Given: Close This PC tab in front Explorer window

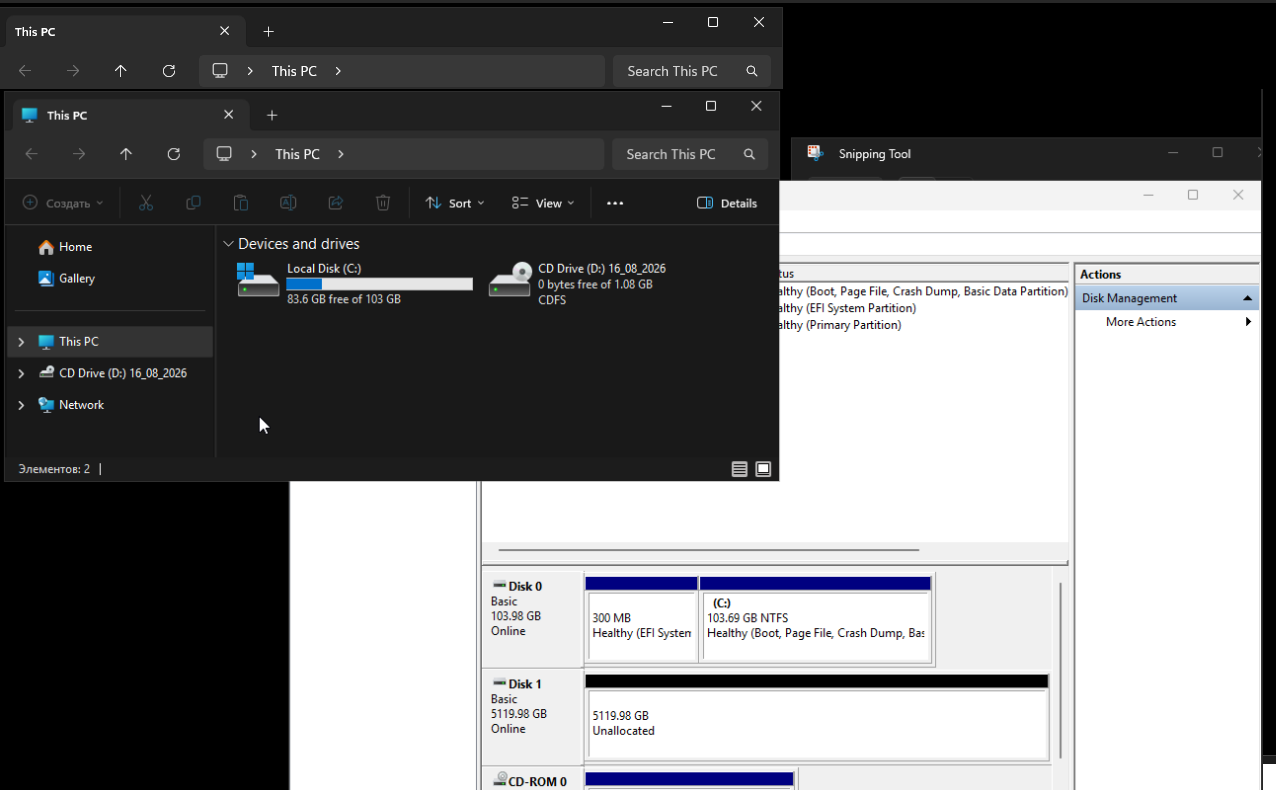Looking at the screenshot, I should tap(229, 115).
